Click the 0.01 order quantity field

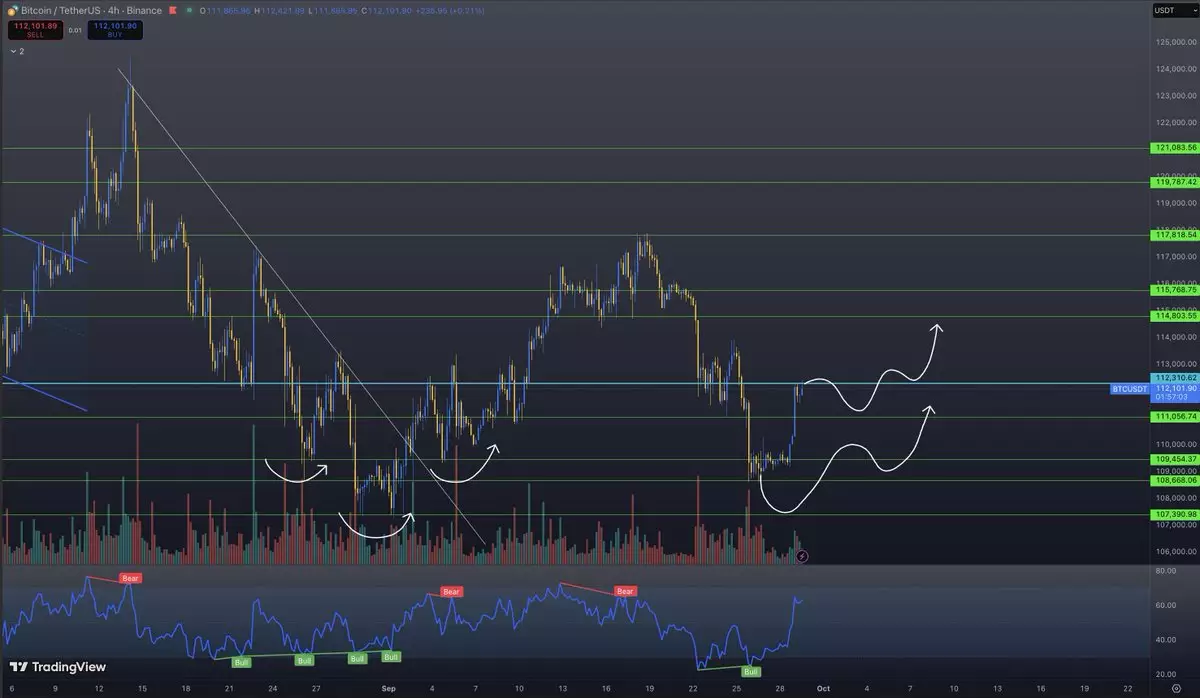click(x=75, y=30)
